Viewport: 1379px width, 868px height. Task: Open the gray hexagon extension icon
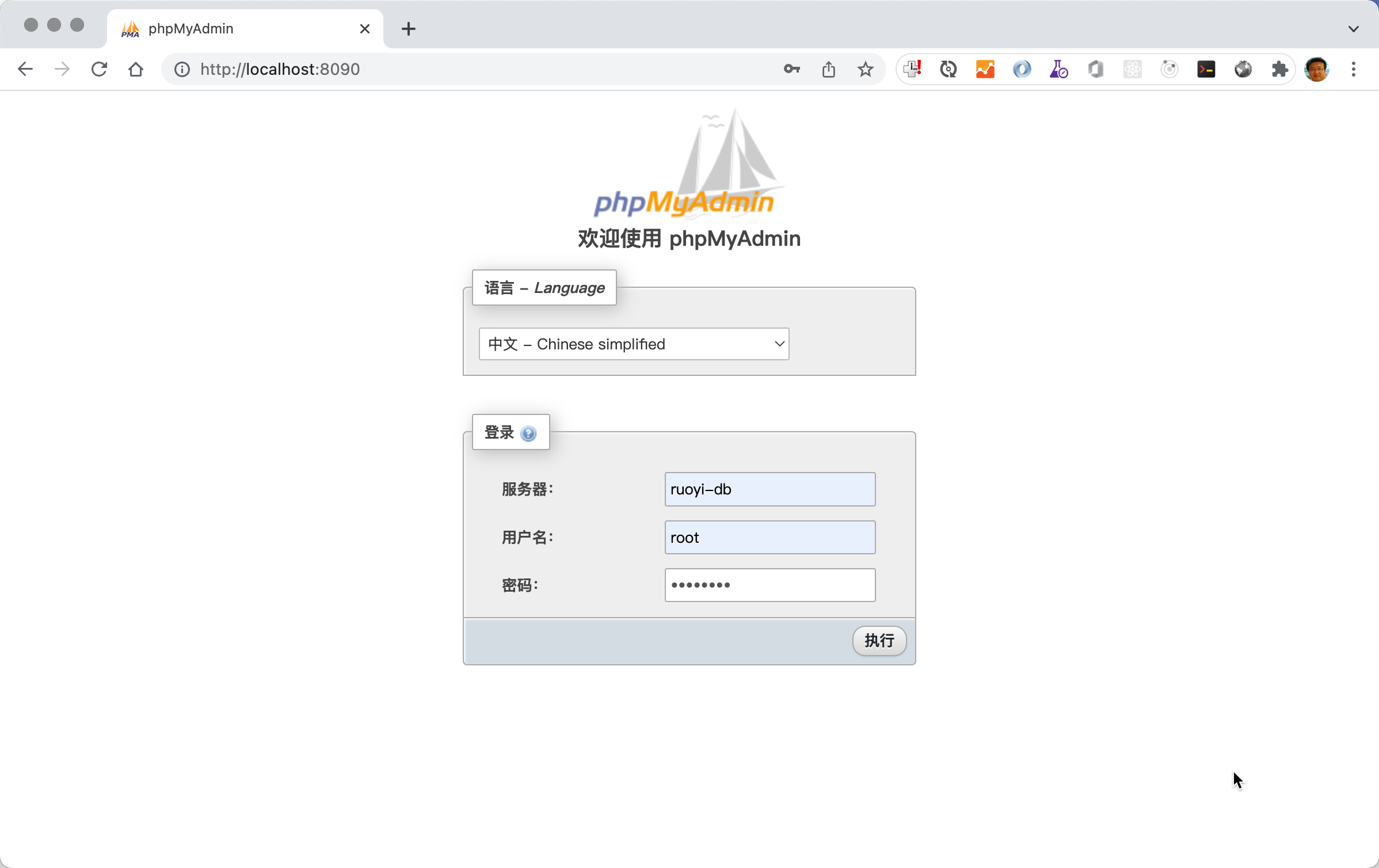[x=1096, y=69]
